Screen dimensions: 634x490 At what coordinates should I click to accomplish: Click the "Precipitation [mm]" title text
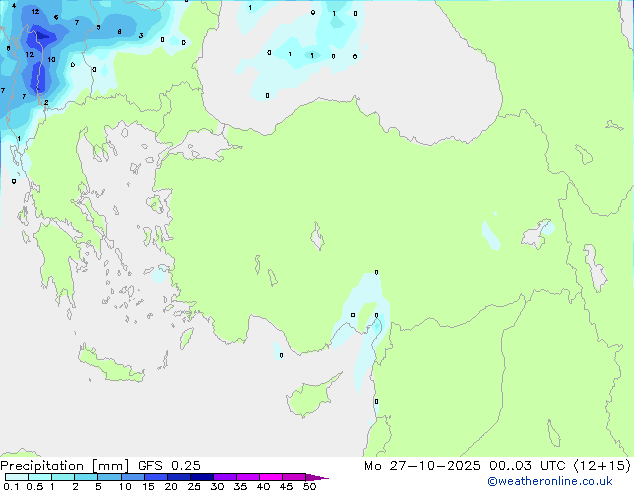coord(65,466)
